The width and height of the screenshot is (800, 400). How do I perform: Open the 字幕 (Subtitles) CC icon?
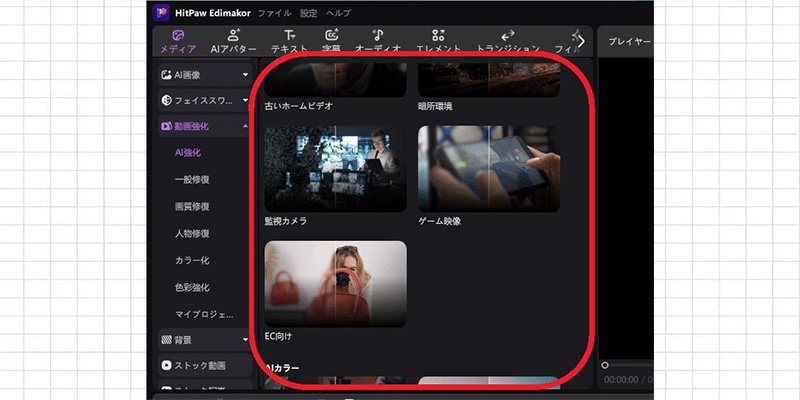332,35
